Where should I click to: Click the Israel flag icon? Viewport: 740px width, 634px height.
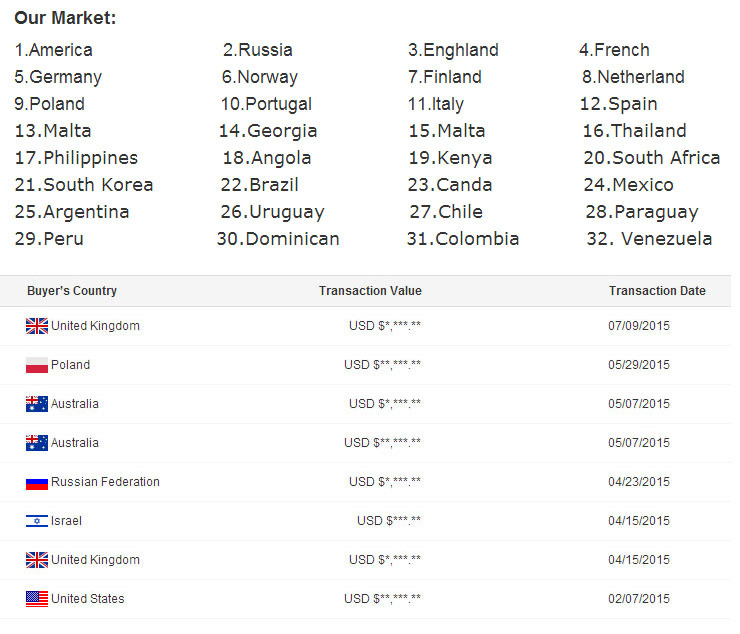pyautogui.click(x=37, y=521)
